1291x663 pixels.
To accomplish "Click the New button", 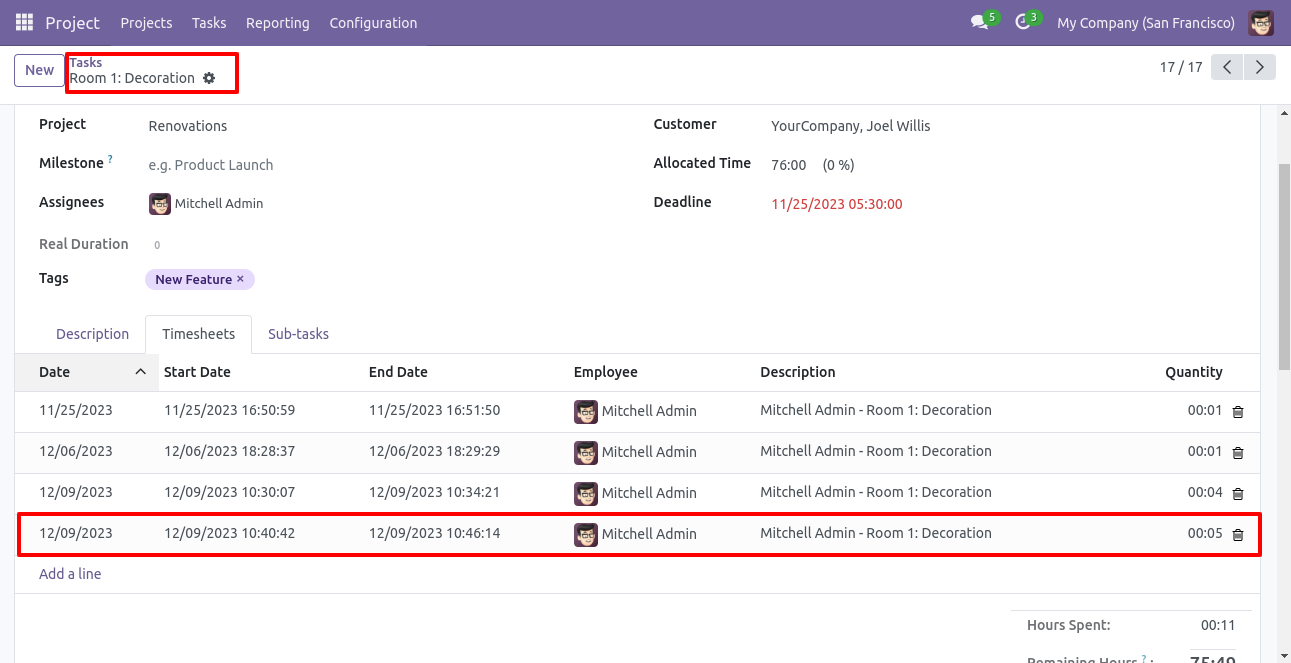I will coord(39,70).
